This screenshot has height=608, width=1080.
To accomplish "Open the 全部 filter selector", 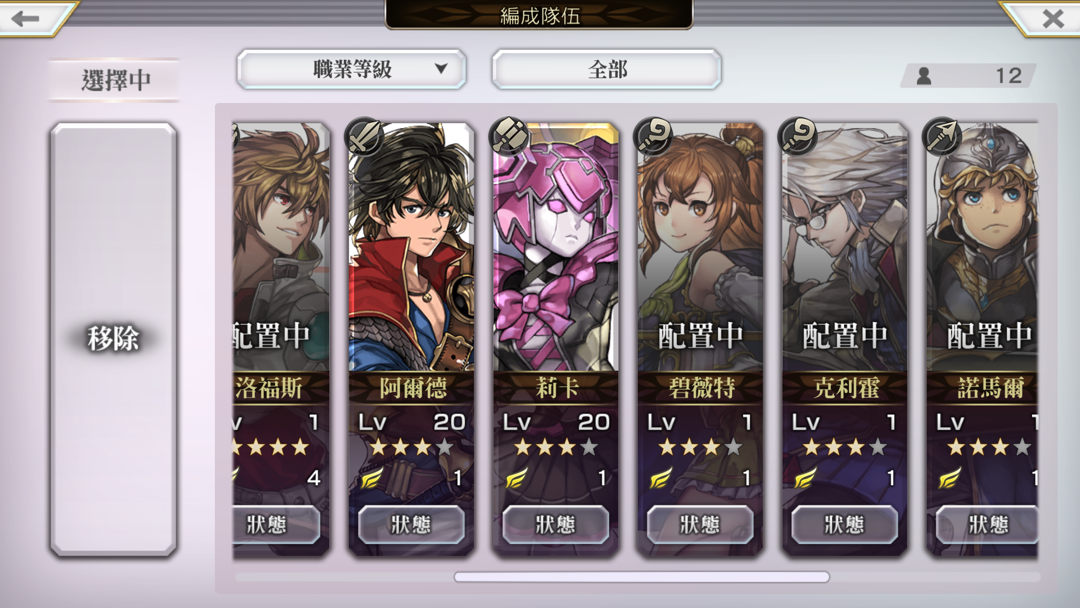I will [607, 69].
